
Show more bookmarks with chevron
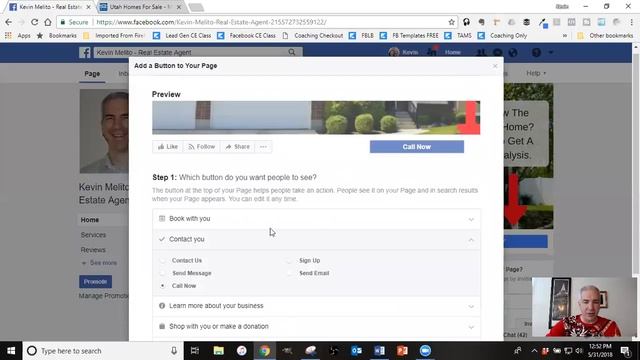point(565,36)
